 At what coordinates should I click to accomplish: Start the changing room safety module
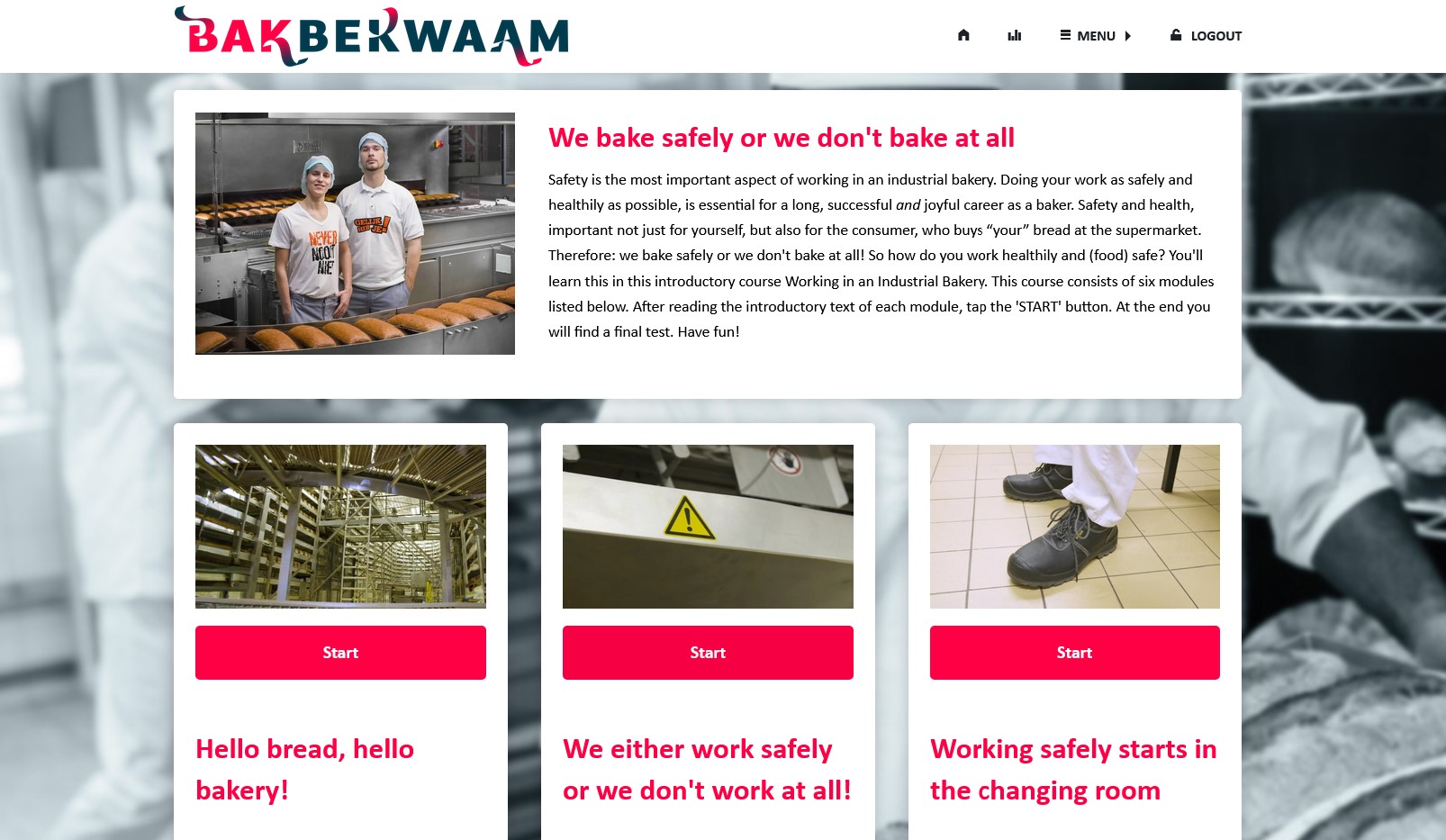tap(1075, 653)
